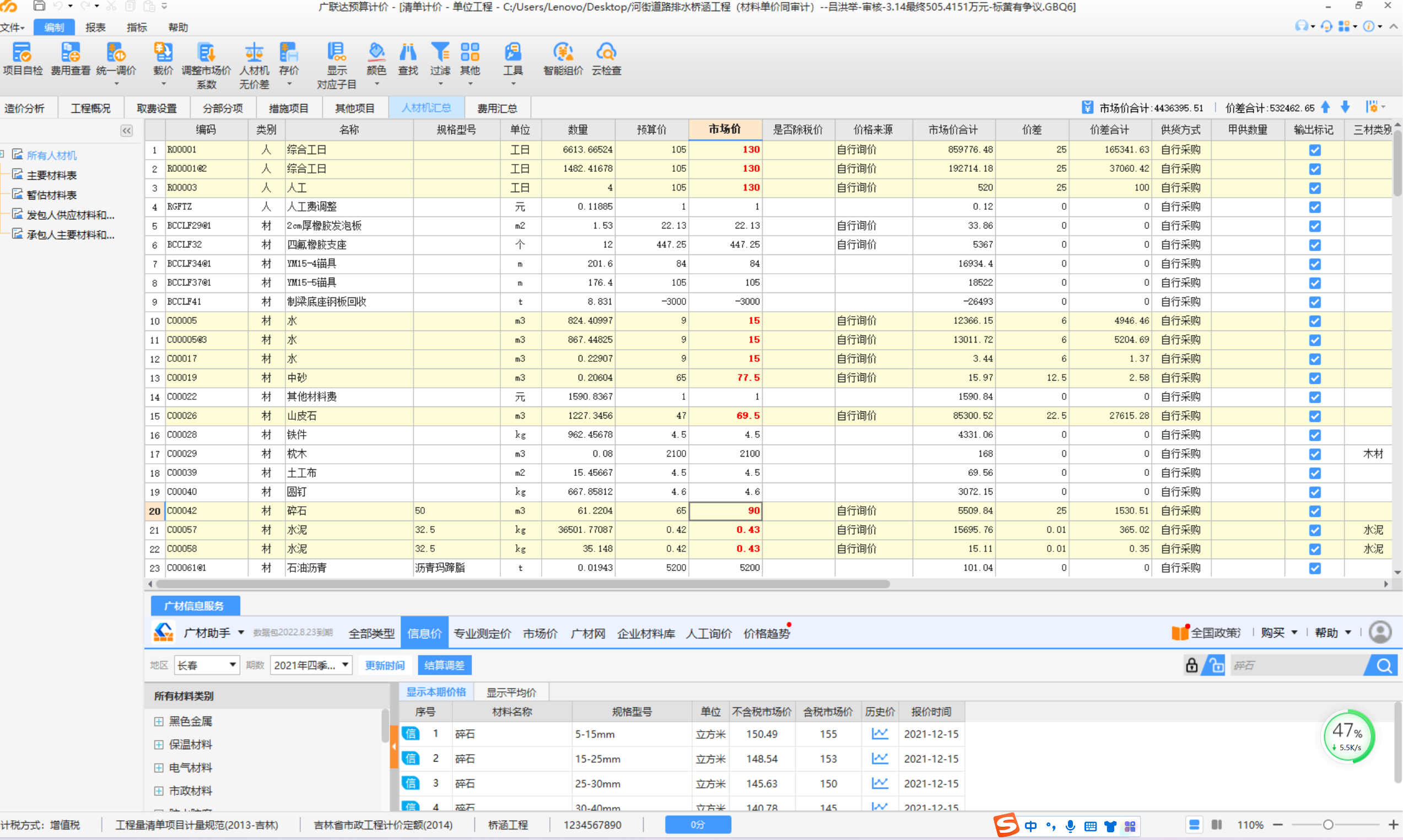1403x840 pixels.
Task: Click the Sogou input method icon
Action: (x=1006, y=825)
